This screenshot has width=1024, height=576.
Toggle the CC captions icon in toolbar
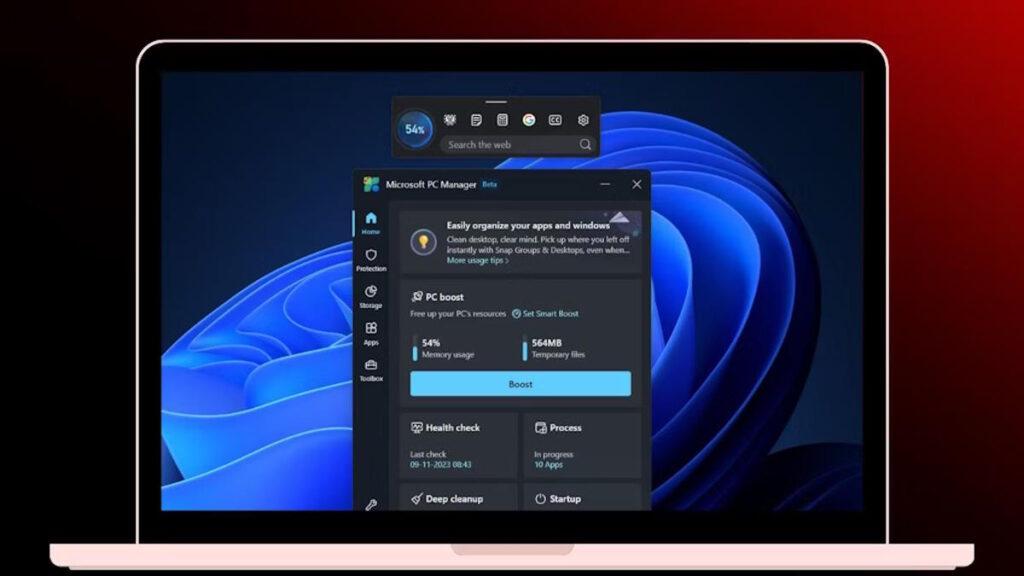(x=555, y=120)
